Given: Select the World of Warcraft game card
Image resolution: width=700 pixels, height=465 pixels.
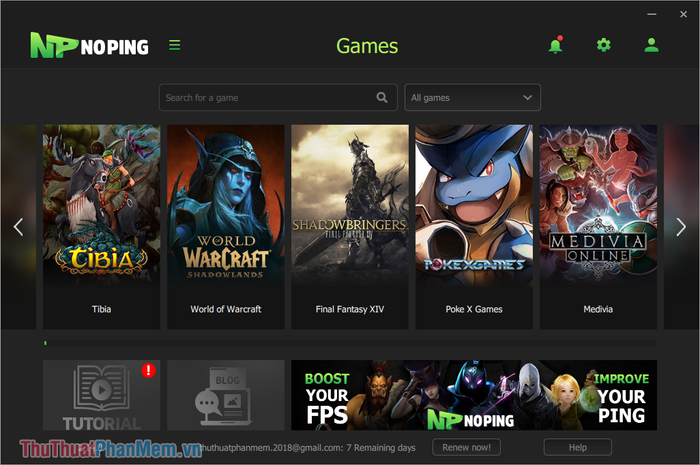Looking at the screenshot, I should coord(225,227).
